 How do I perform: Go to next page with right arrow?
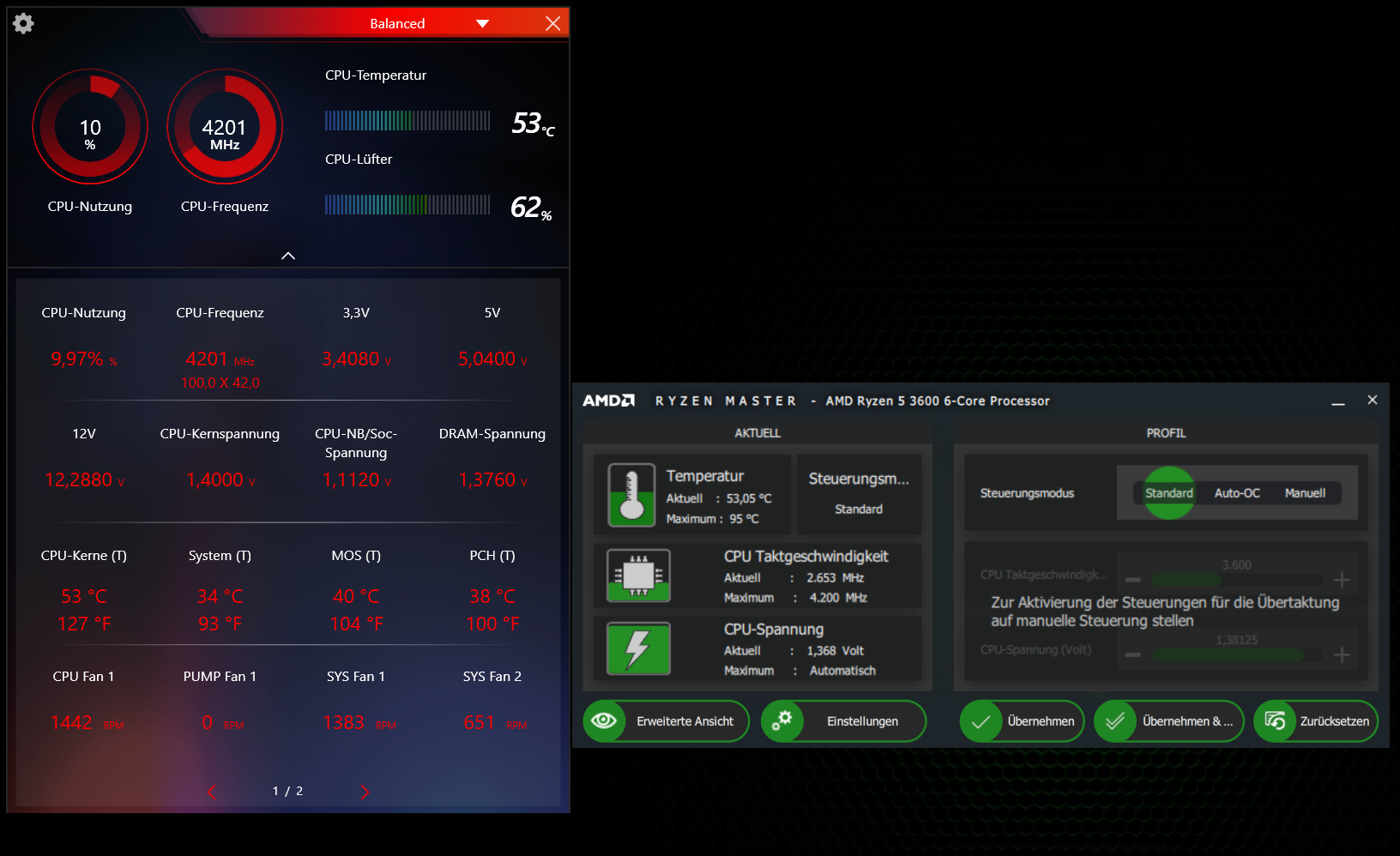(x=365, y=792)
